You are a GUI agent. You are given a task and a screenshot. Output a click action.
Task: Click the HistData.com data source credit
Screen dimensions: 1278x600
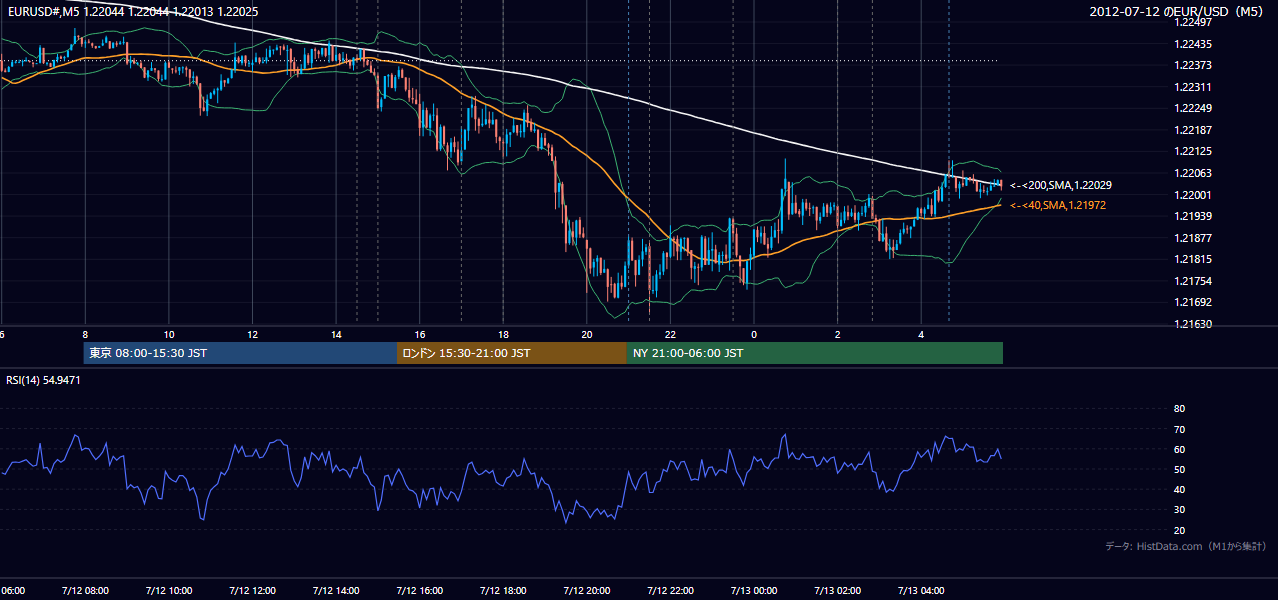[x=1185, y=546]
